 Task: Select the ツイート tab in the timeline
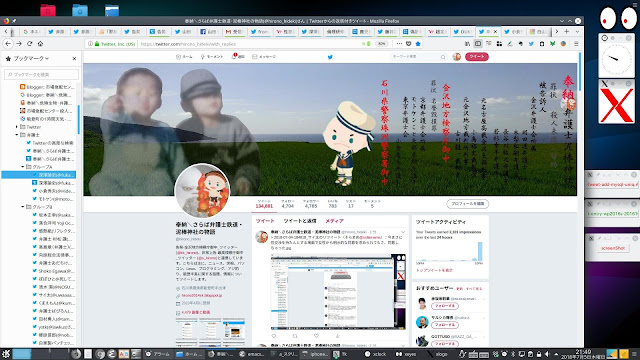coord(265,221)
